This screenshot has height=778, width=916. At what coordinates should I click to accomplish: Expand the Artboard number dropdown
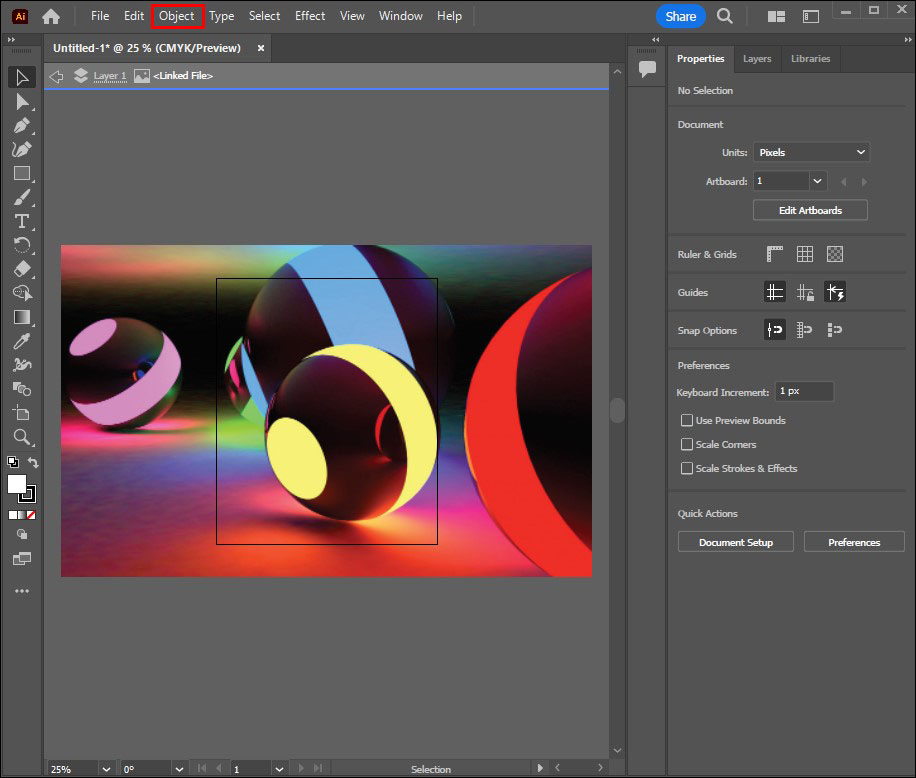(818, 181)
